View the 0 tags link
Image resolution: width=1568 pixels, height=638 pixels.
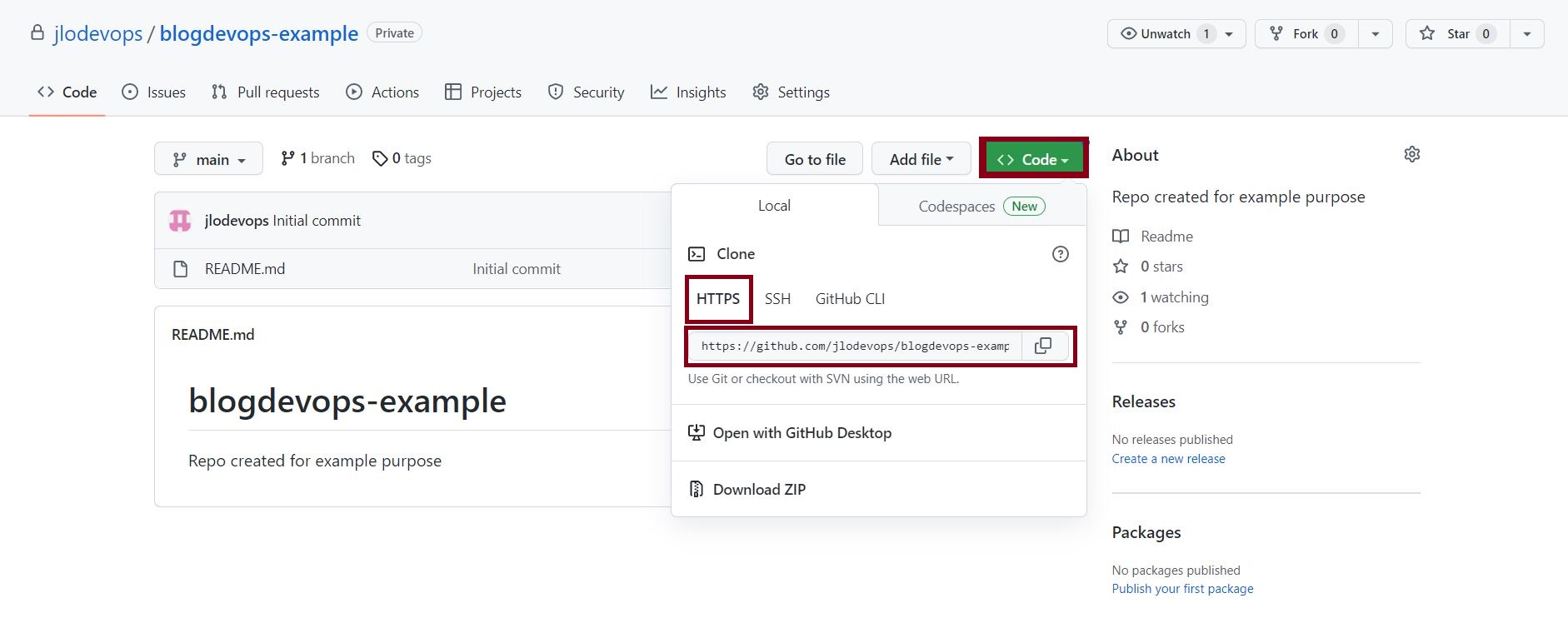(402, 158)
